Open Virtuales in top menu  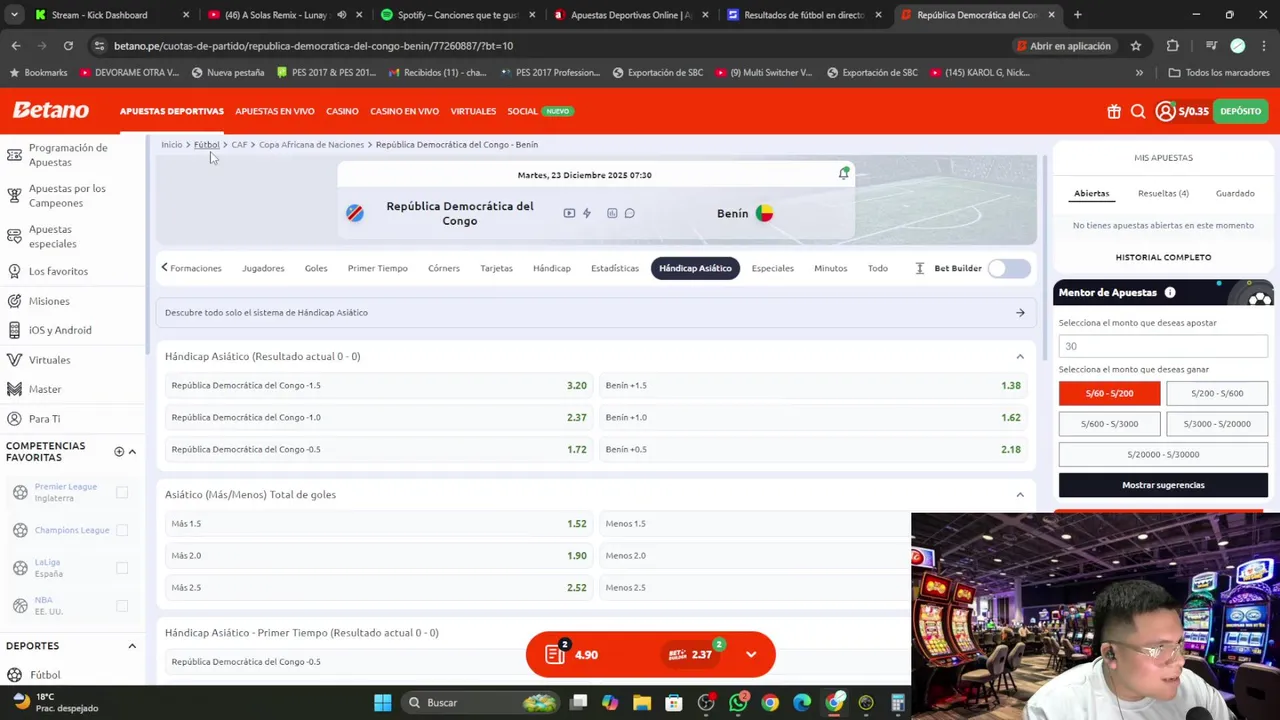(x=473, y=111)
